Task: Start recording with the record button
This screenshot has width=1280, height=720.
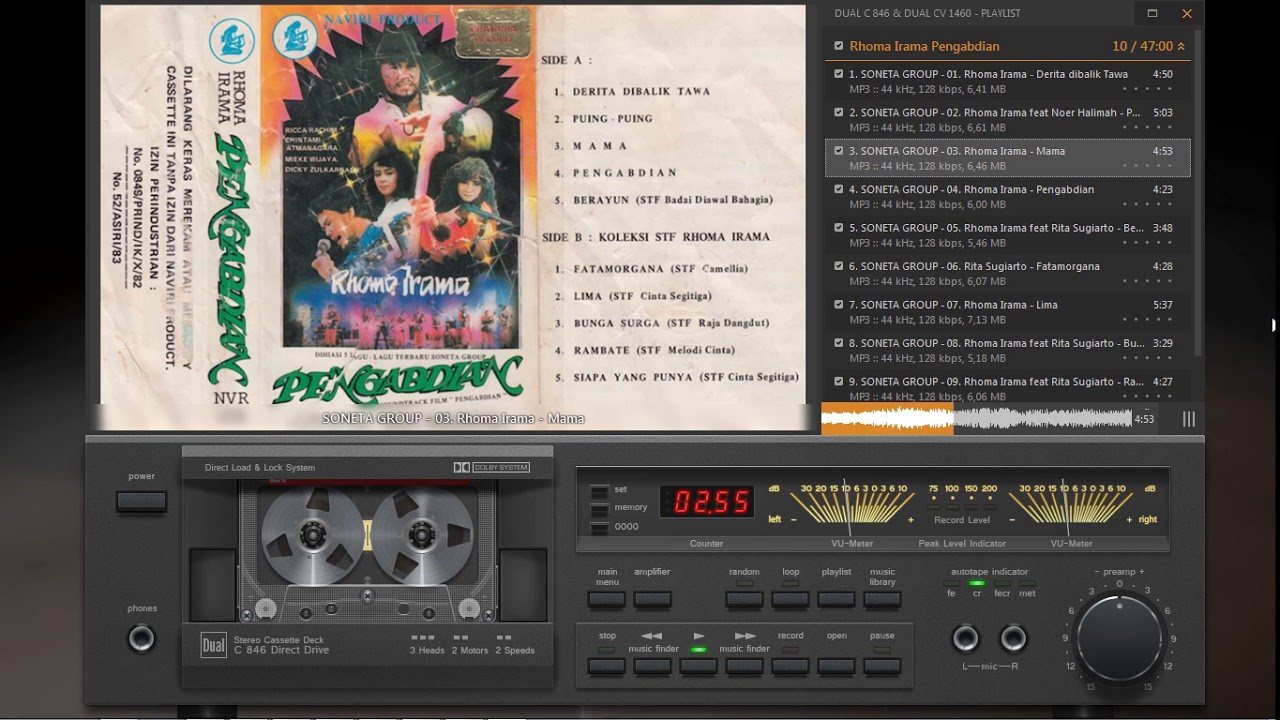Action: coord(790,666)
